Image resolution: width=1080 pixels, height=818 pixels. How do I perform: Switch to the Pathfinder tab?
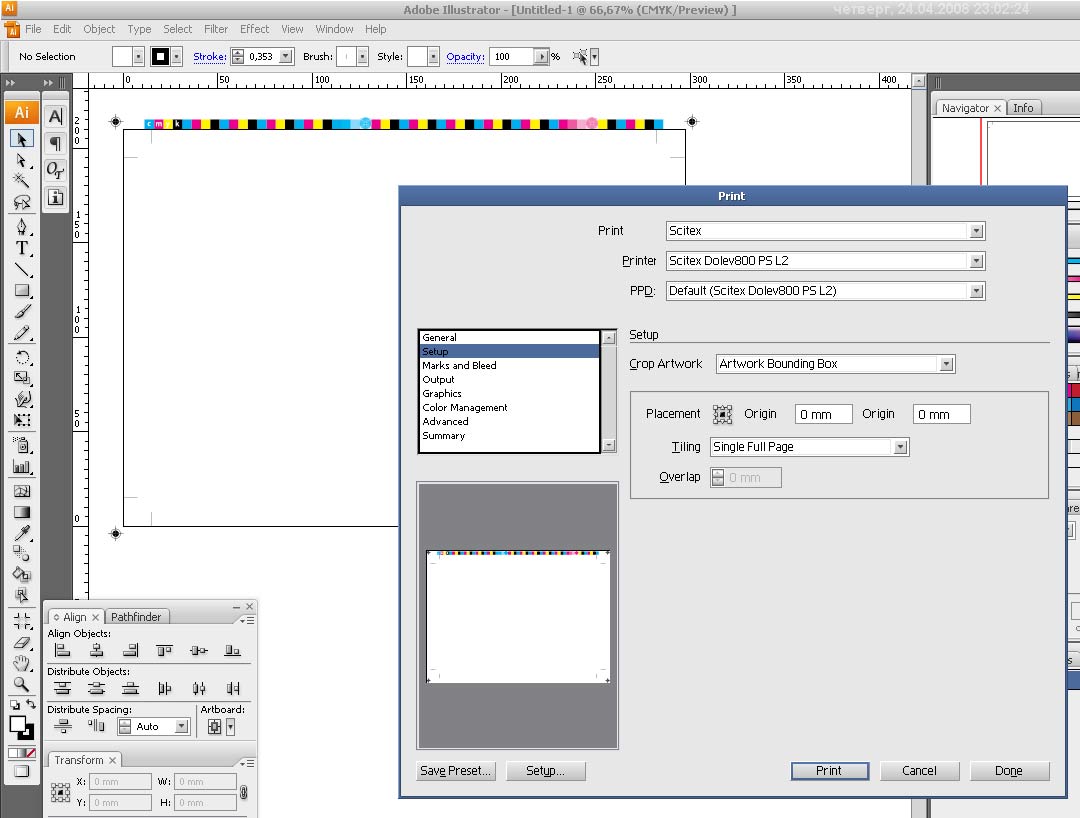[136, 617]
